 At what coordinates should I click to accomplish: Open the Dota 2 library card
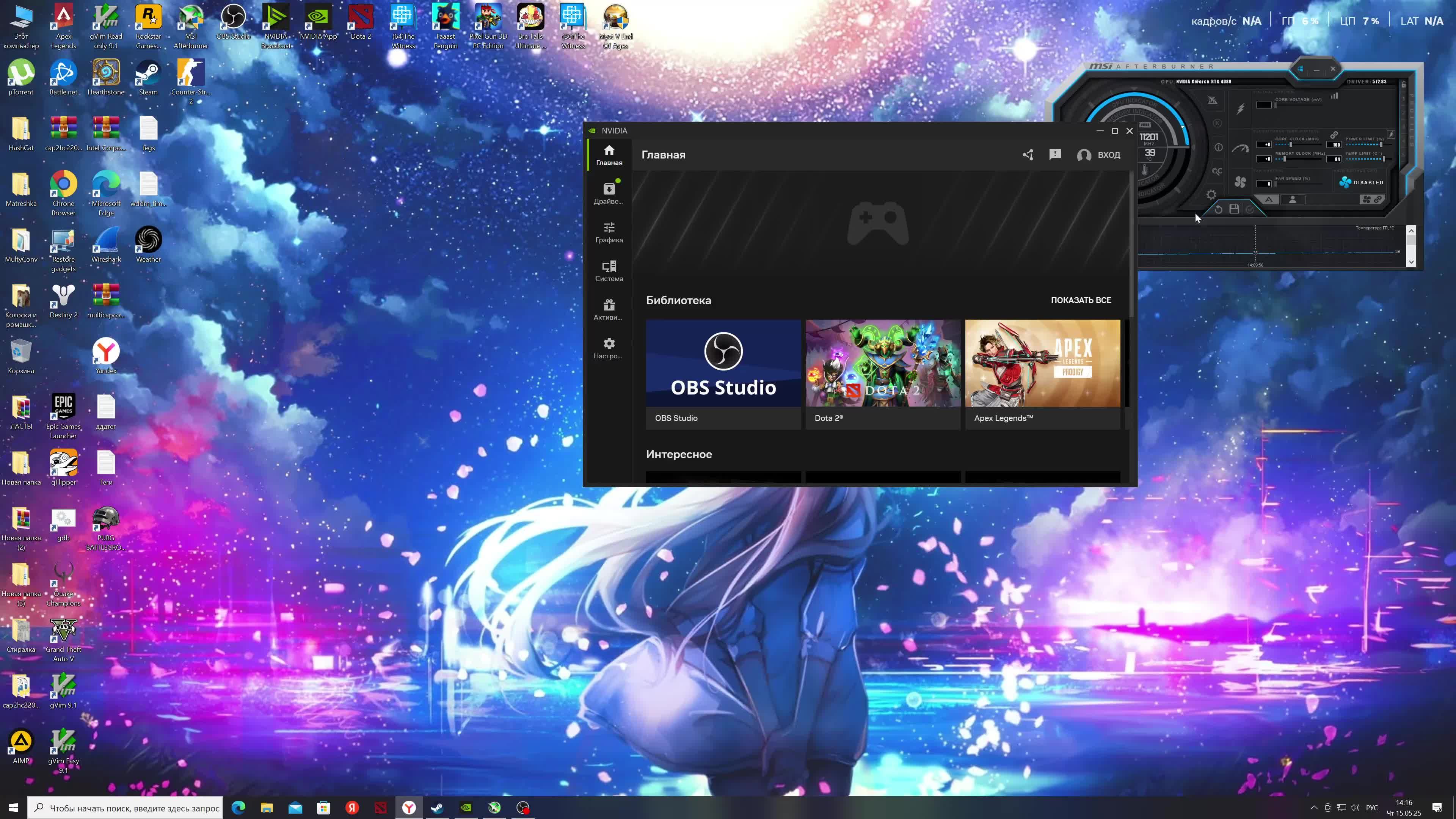point(882,374)
